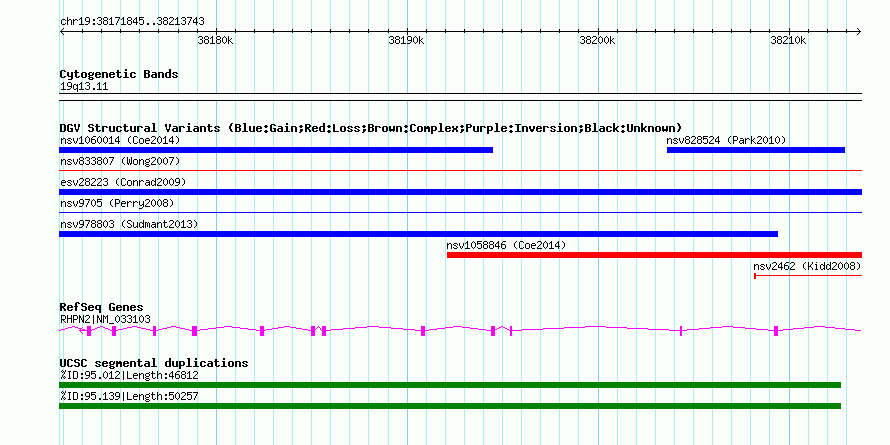Click the %ID:95.012|Length:46812 label
The height and width of the screenshot is (445, 890).
(129, 375)
